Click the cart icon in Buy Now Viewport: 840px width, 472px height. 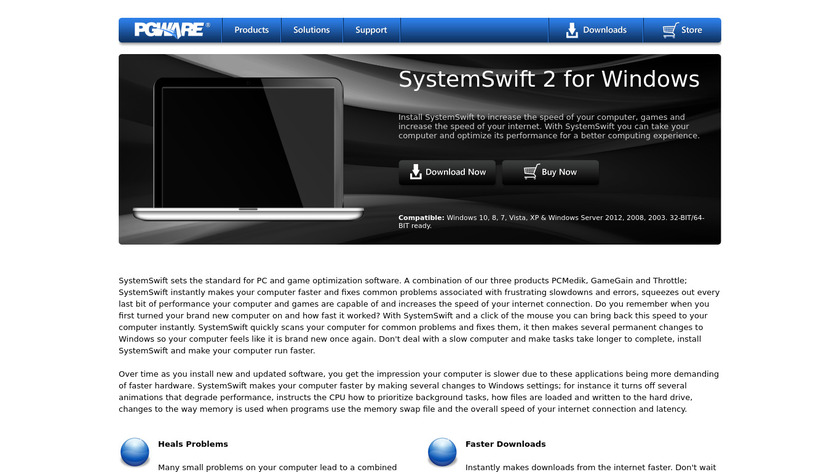coord(531,171)
